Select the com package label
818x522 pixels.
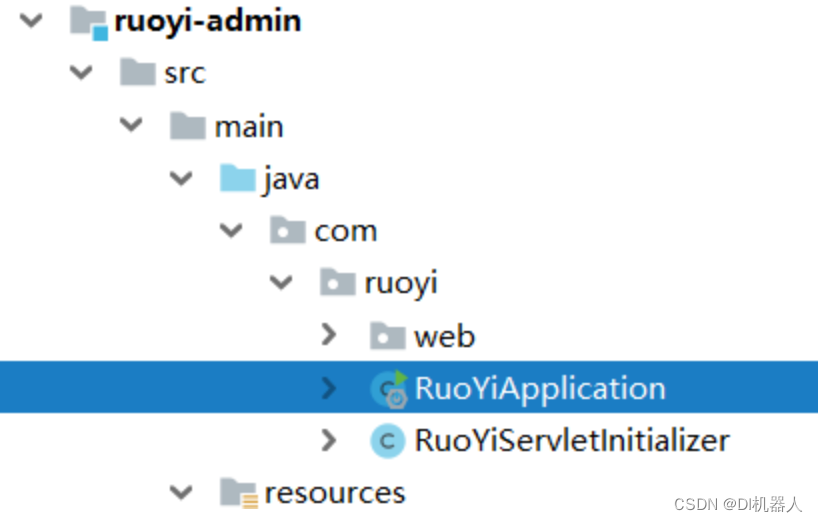point(345,231)
